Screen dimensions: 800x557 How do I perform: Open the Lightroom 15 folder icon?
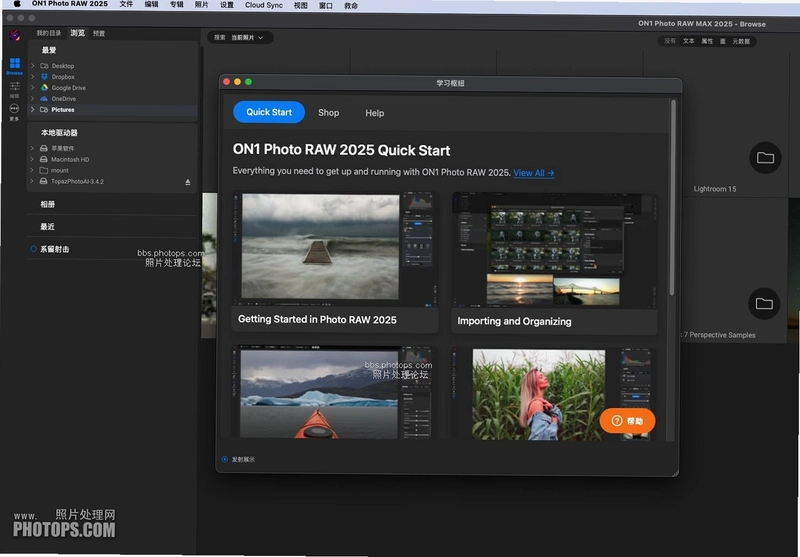[765, 158]
